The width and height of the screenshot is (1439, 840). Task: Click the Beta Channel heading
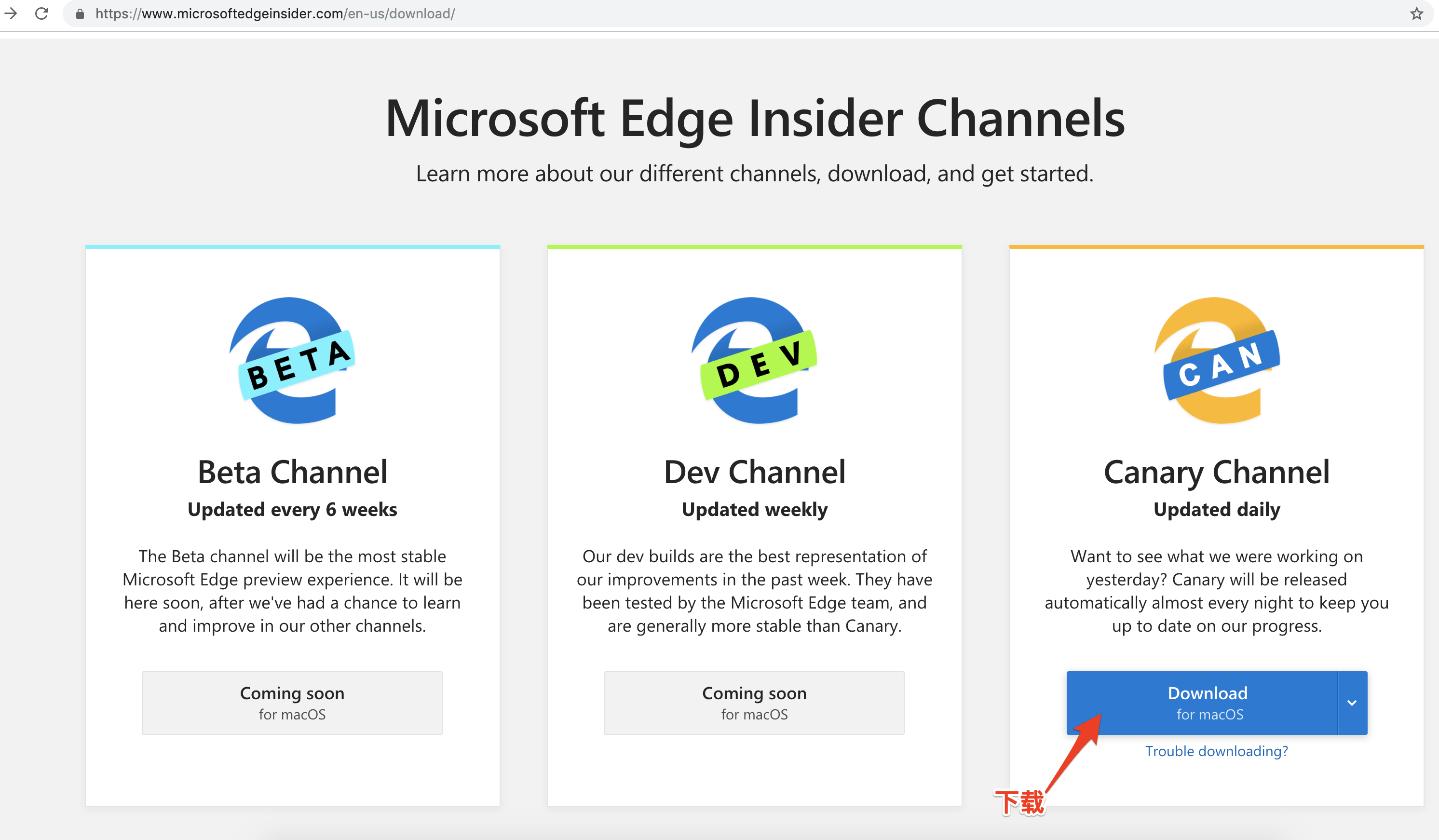pyautogui.click(x=292, y=472)
